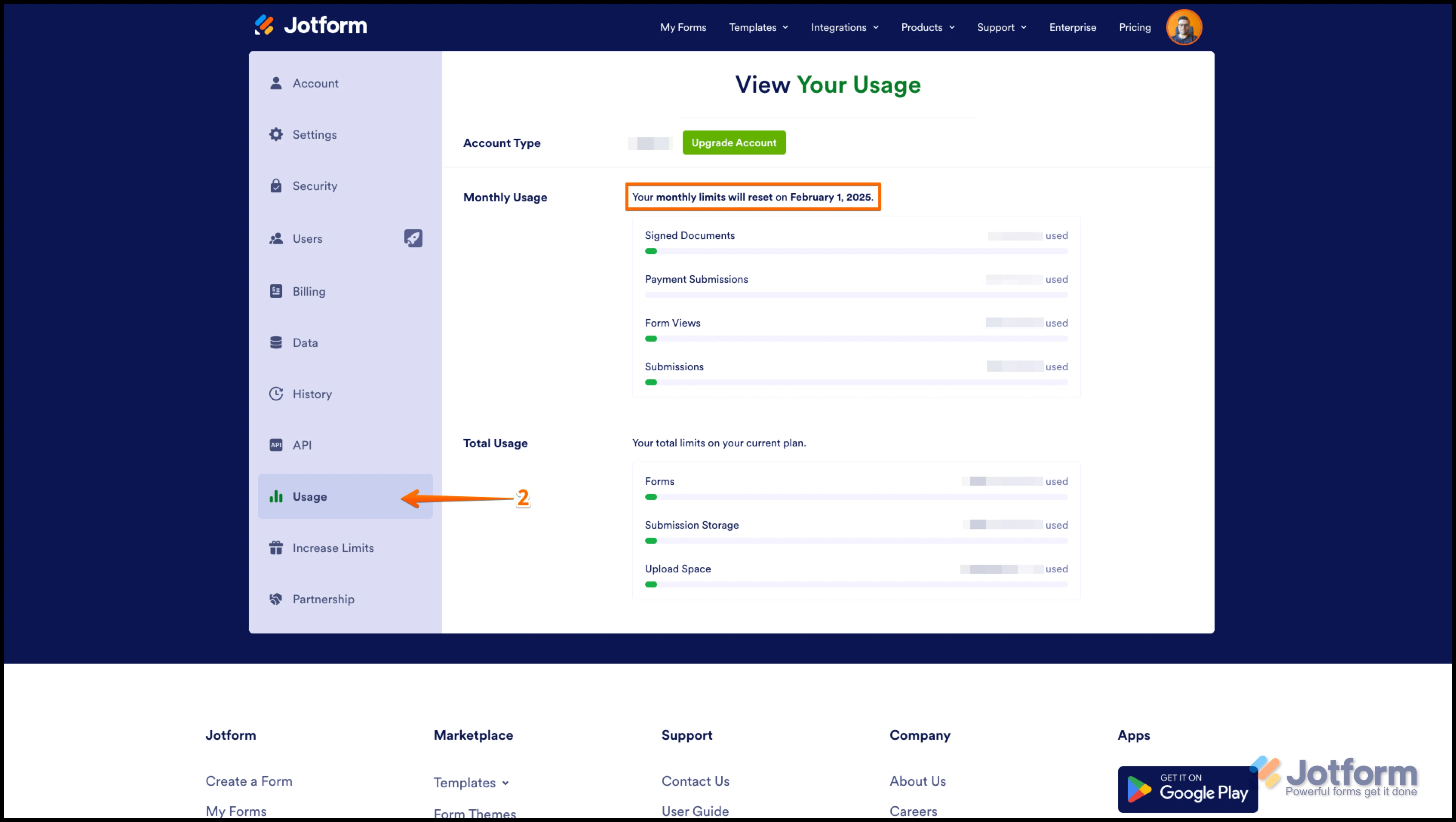Screen dimensions: 1456x822
Task: Expand the Templates dropdown in header
Action: [758, 27]
